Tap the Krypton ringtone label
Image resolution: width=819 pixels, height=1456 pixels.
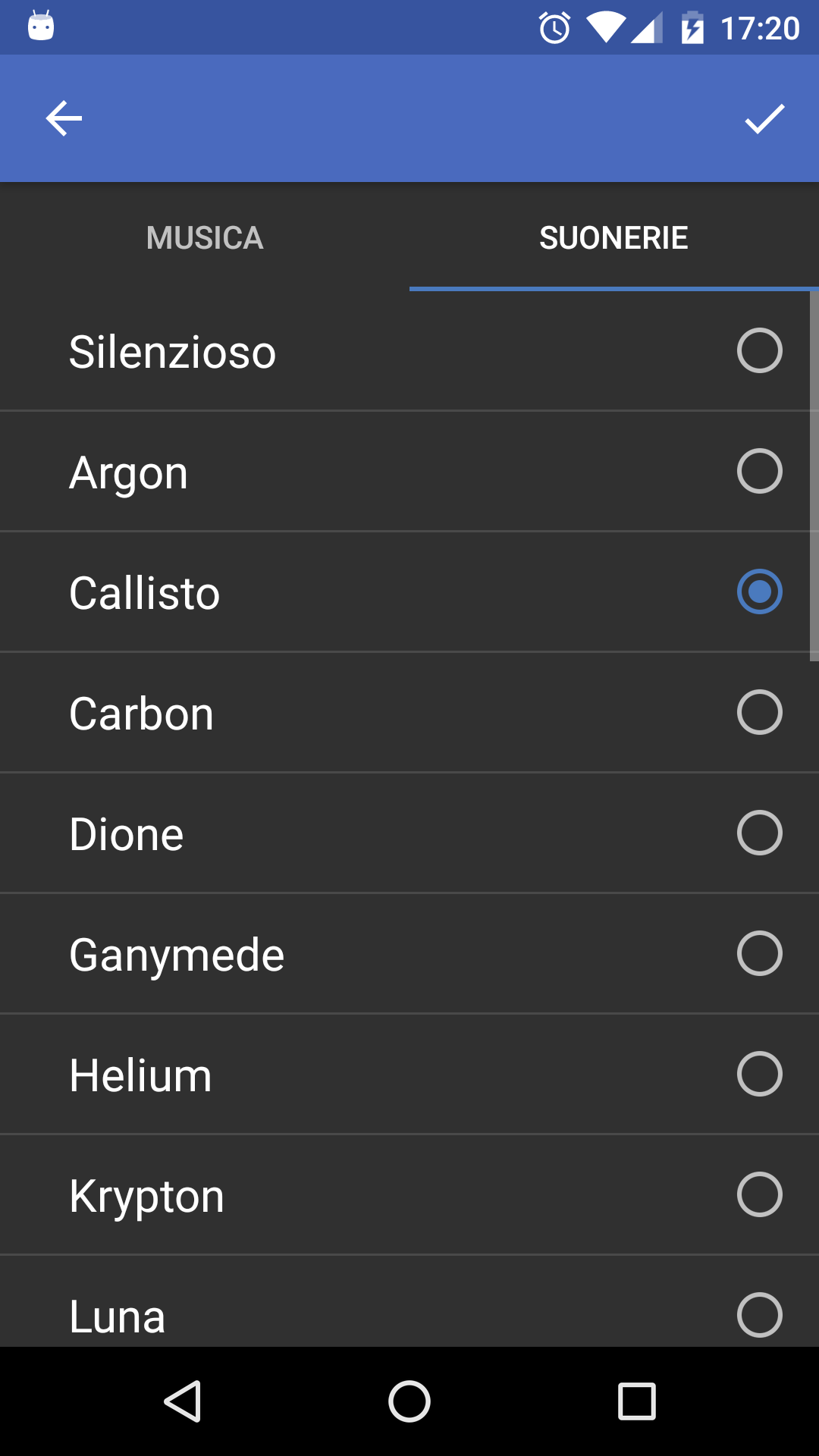coord(146,1196)
